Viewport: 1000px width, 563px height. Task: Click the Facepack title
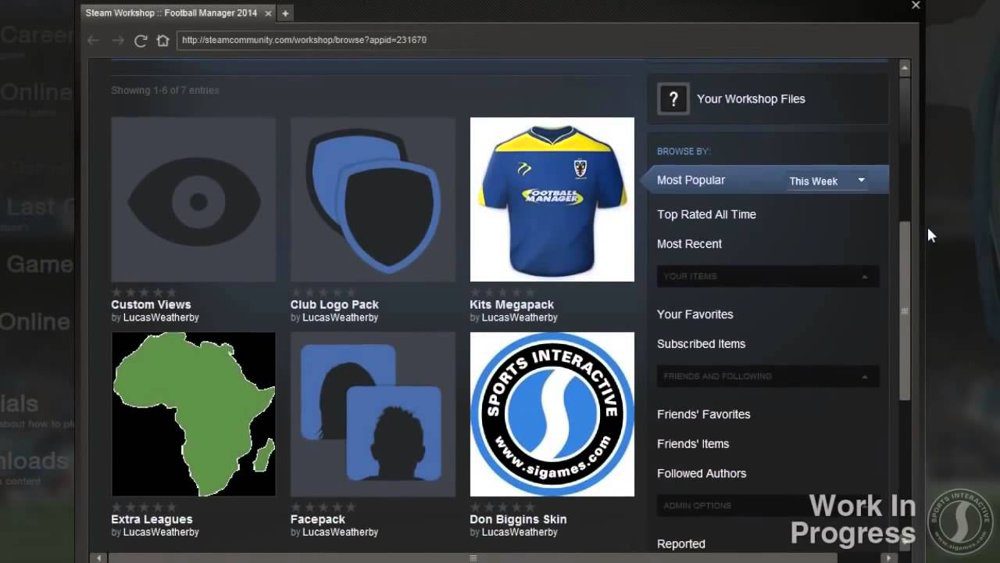tap(318, 520)
